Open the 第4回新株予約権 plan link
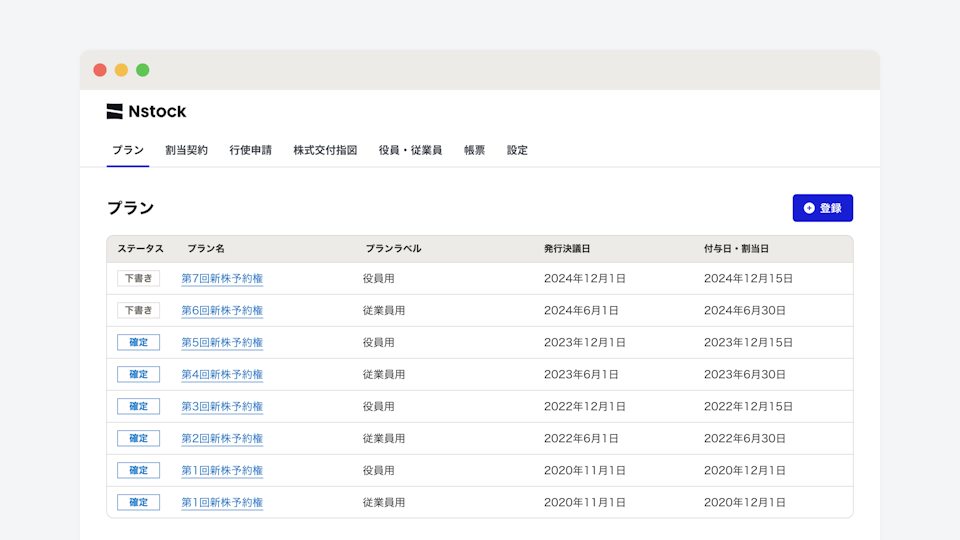This screenshot has height=540, width=960. pyautogui.click(x=222, y=375)
